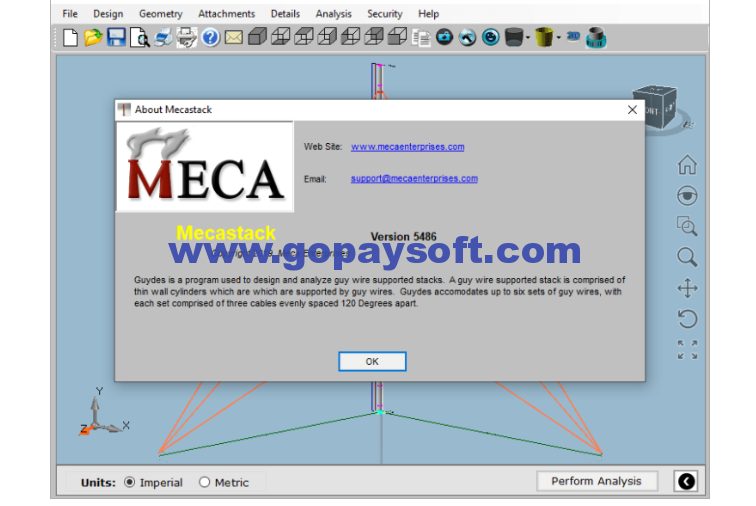
Task: Open the Analysis menu
Action: 334,14
